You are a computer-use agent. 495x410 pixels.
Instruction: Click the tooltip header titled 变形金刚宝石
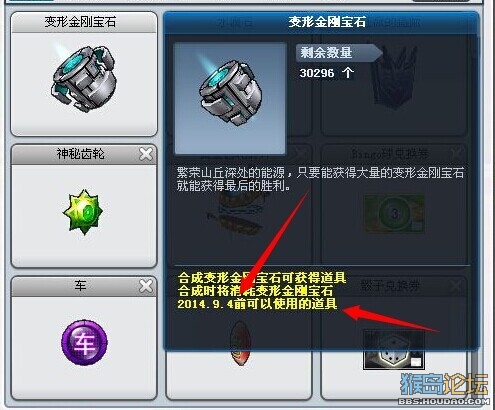point(321,22)
